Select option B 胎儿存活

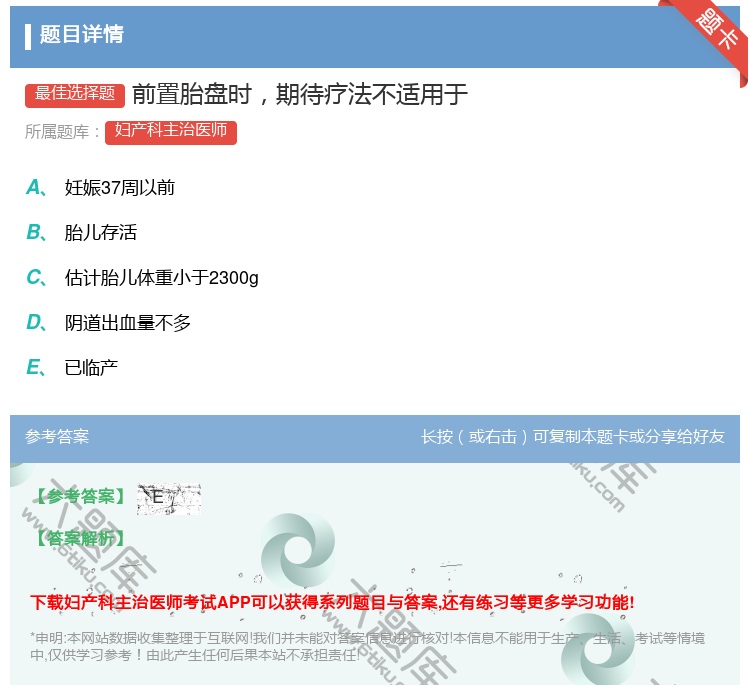coord(100,233)
